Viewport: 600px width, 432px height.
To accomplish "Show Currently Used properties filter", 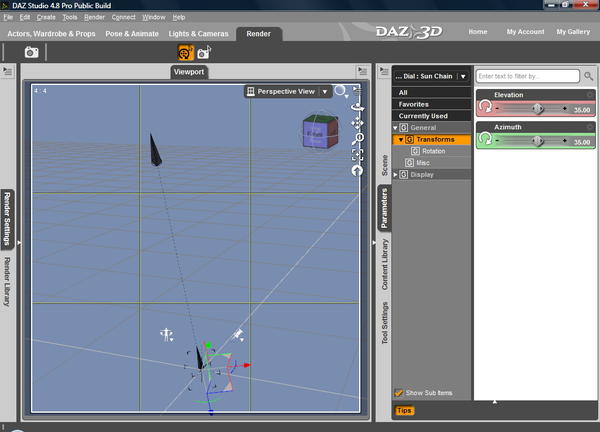I will [432, 116].
